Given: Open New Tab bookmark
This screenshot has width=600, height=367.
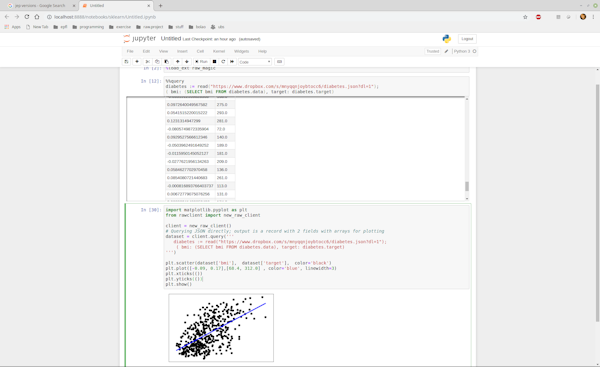Looking at the screenshot, I should click(x=37, y=27).
